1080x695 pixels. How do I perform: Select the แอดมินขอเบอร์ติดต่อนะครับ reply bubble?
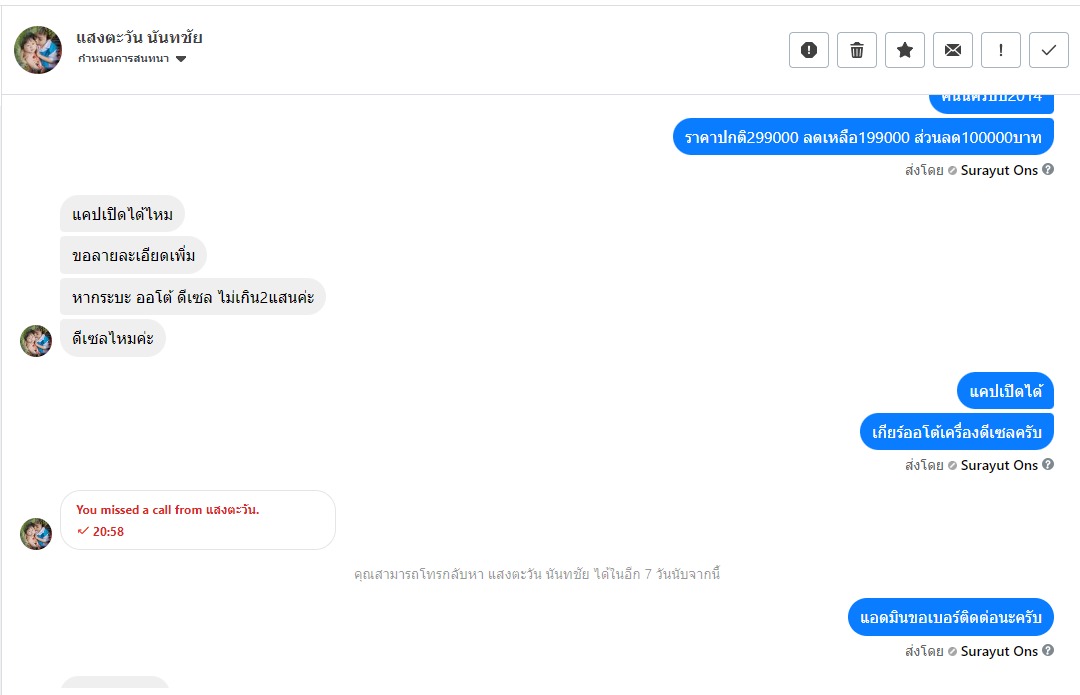(x=950, y=617)
